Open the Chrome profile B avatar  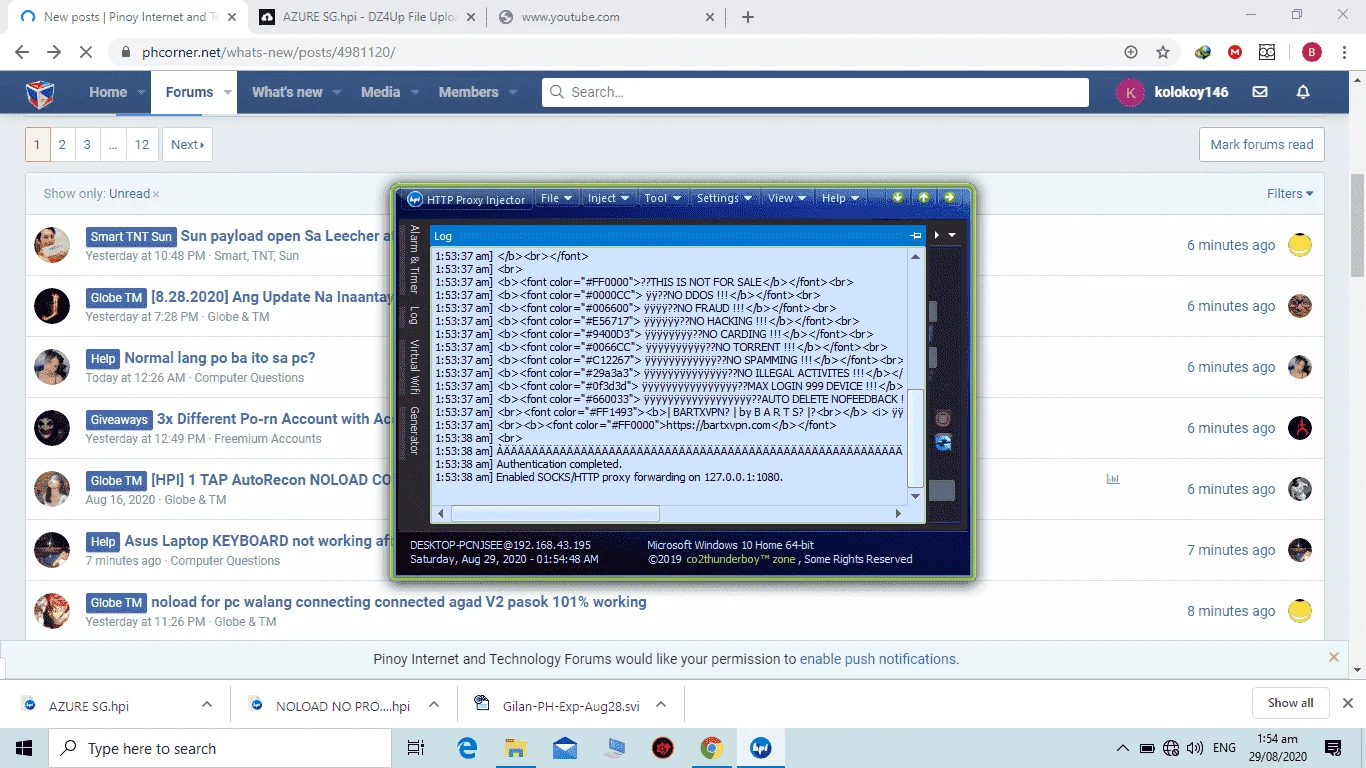coord(1311,52)
